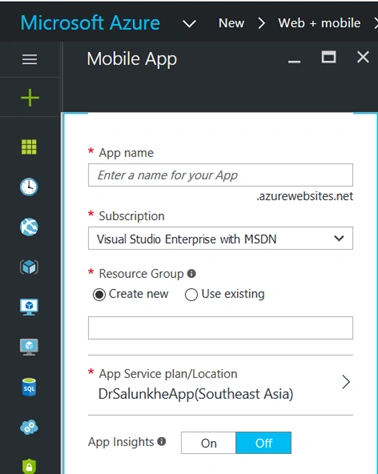Maximize the Mobile App blade
This screenshot has width=378, height=474.
[329, 57]
